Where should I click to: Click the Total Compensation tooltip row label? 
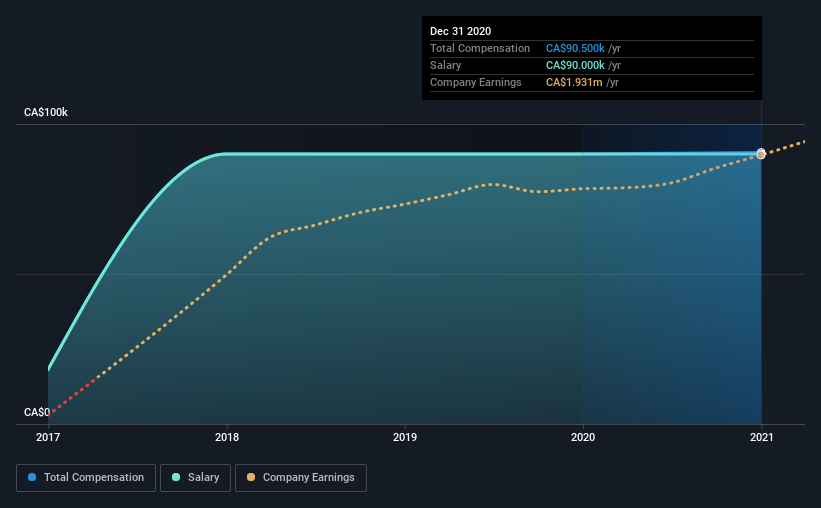[x=480, y=48]
